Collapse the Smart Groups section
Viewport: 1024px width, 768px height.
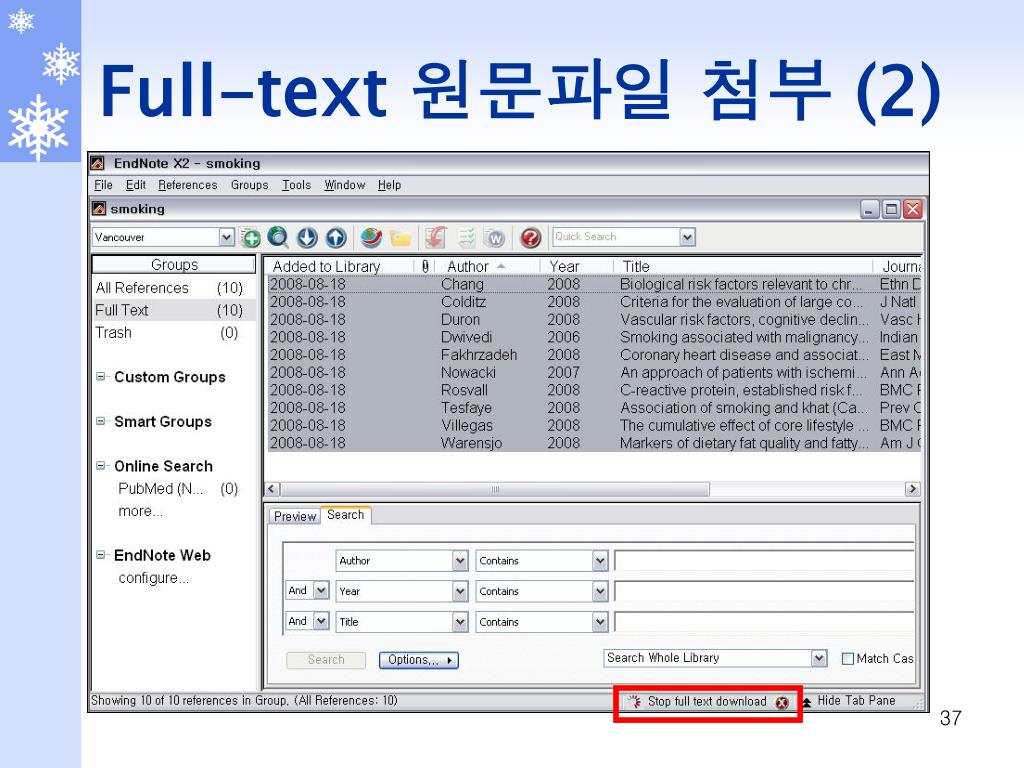coord(101,421)
